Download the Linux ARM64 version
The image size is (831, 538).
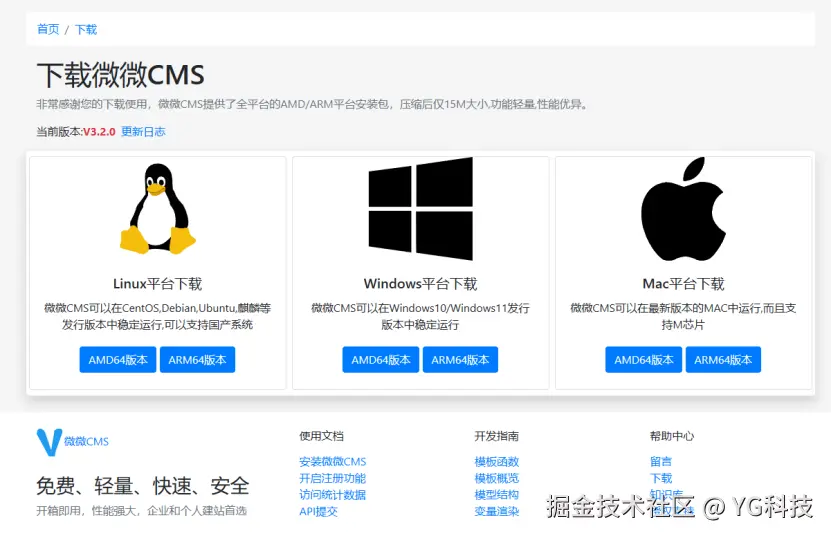[x=197, y=360]
